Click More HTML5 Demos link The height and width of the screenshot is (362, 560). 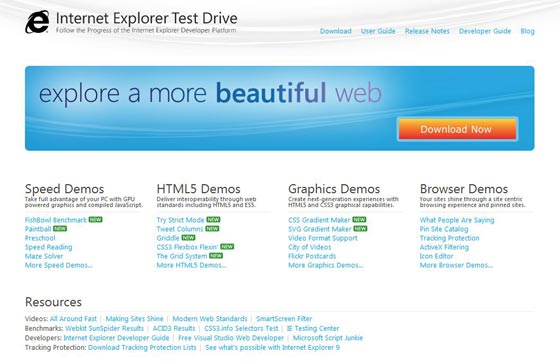pyautogui.click(x=191, y=265)
